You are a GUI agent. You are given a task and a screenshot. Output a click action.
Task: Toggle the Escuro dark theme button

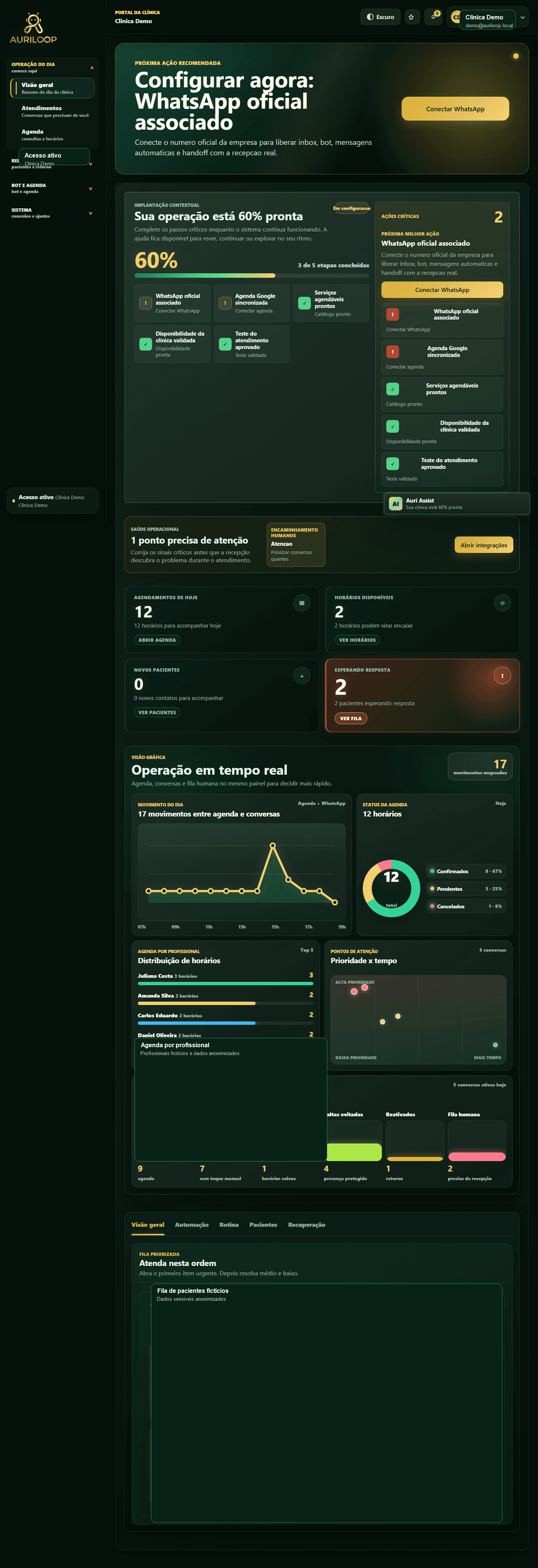coord(380,17)
